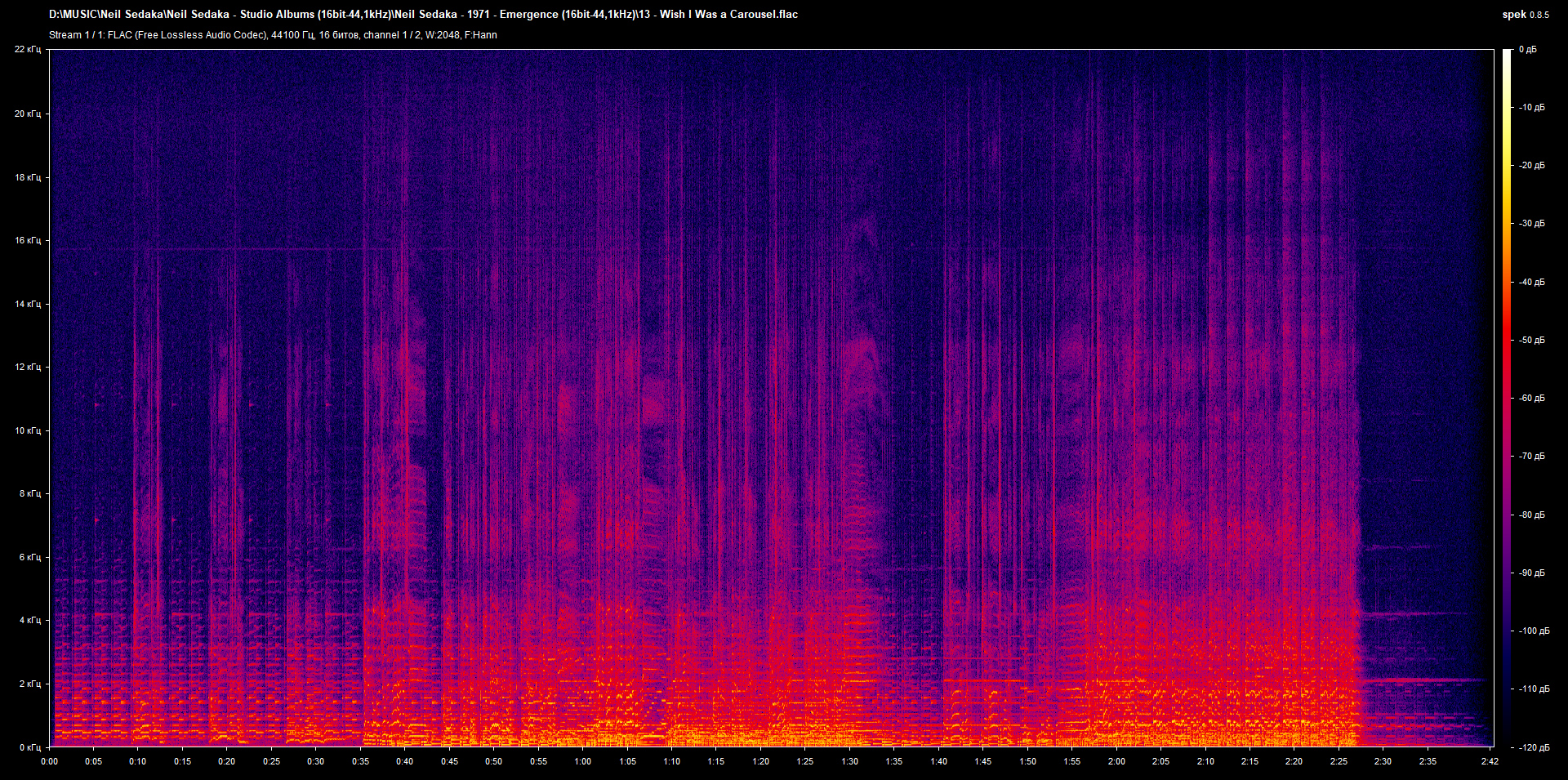Viewport: 1568px width, 780px height.
Task: Click the 0:05 time axis label
Action: coord(93,762)
